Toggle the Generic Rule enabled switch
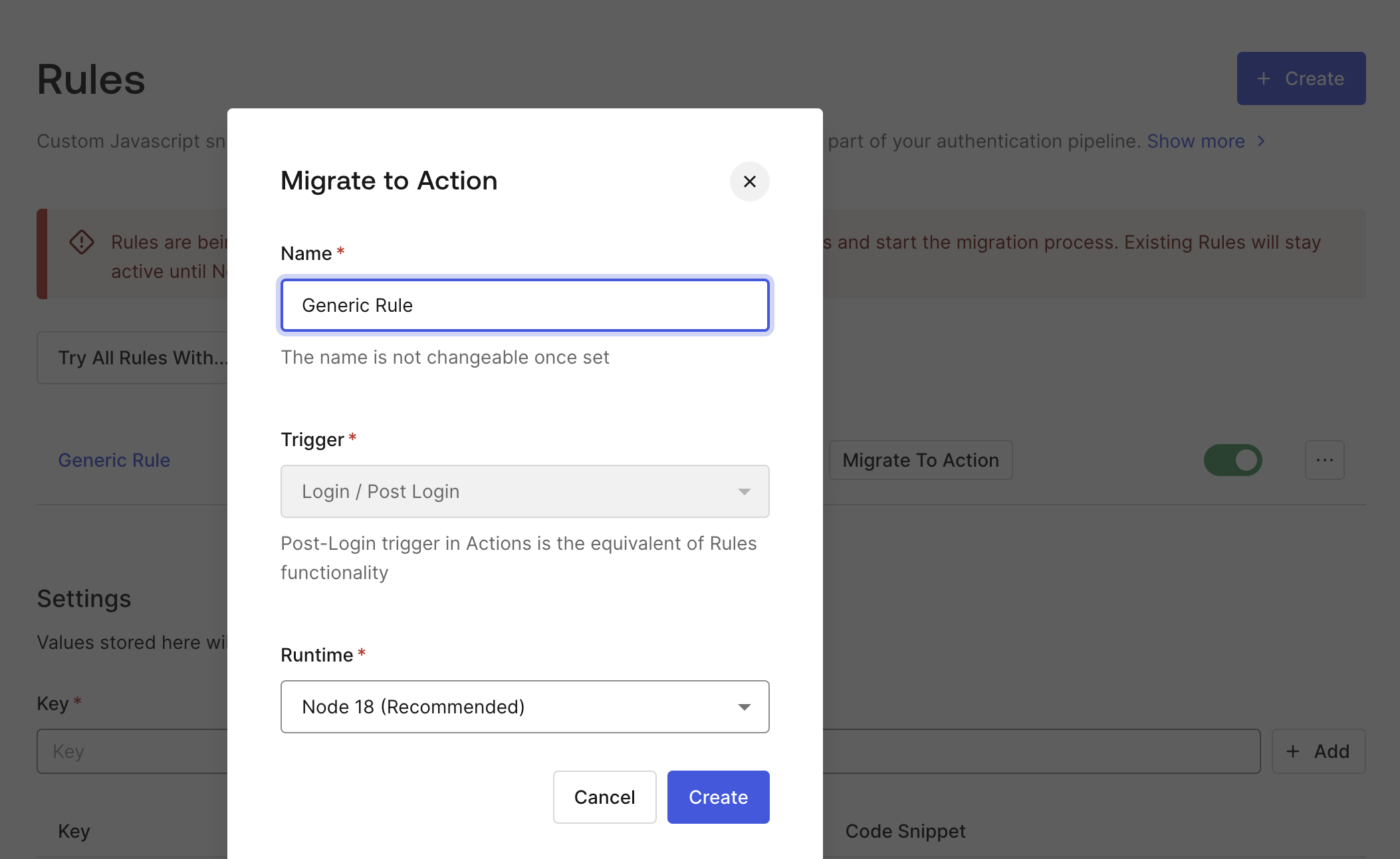The height and width of the screenshot is (859, 1400). [x=1232, y=460]
